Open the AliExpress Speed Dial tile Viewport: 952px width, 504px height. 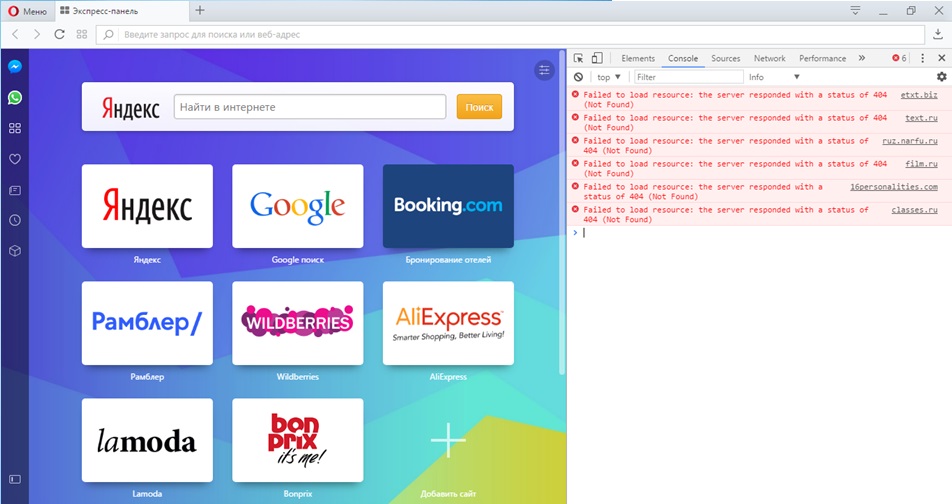coord(448,323)
